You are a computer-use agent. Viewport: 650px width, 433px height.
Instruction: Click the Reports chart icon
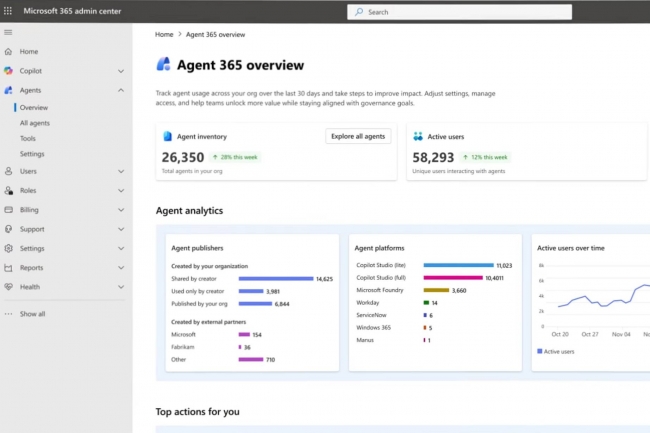point(8,268)
